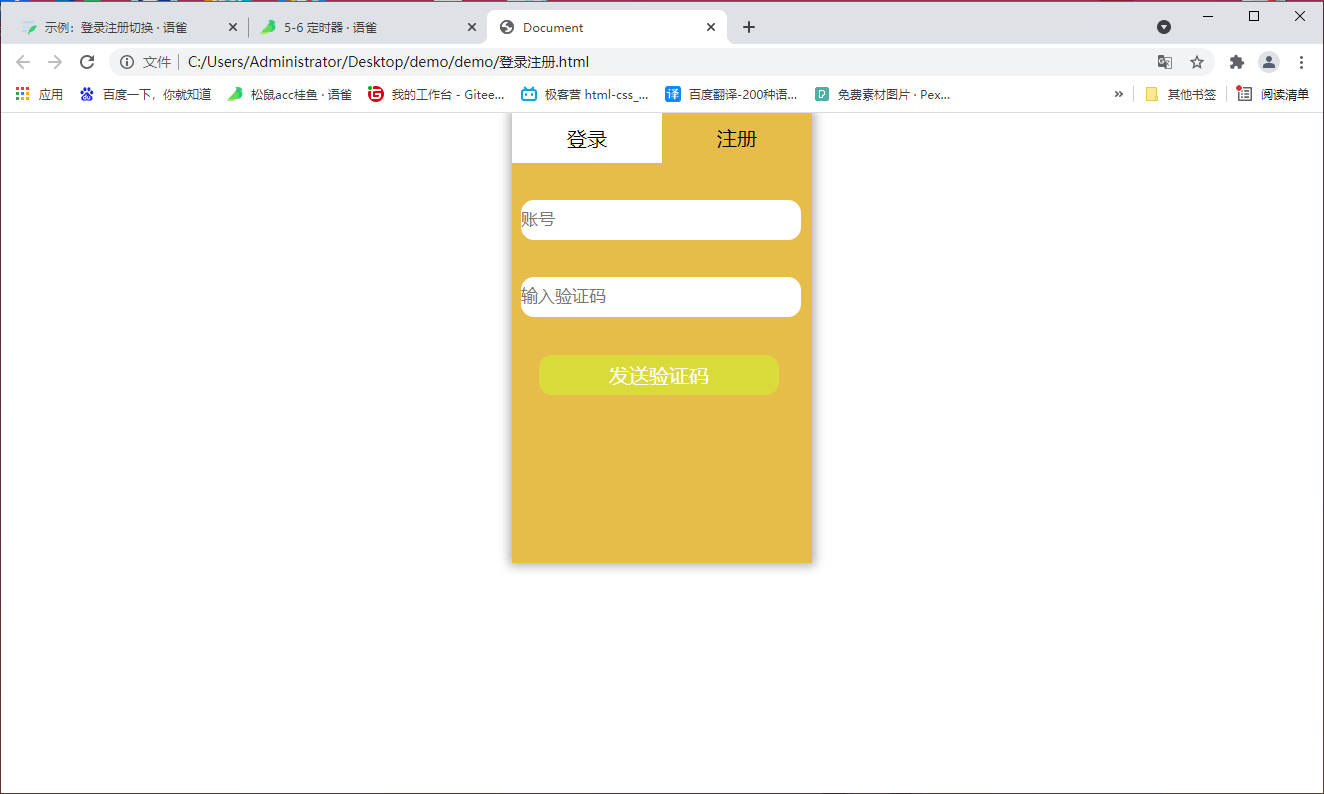Open 免费素材图片 · Pex bookmark
The height and width of the screenshot is (794, 1324).
[x=883, y=95]
